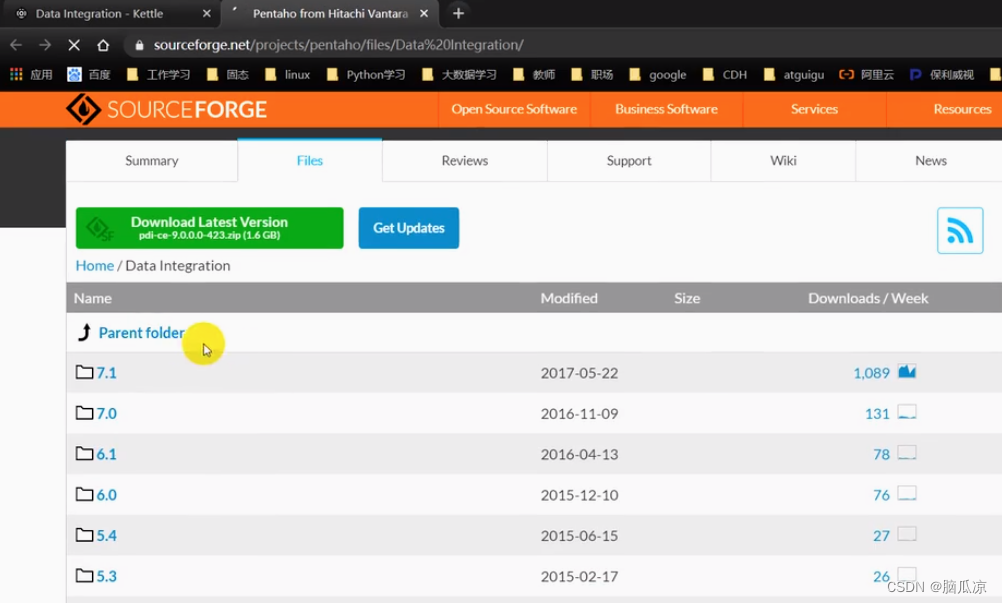Open a new browser tab
Image resolution: width=1002 pixels, height=603 pixels.
[x=458, y=13]
